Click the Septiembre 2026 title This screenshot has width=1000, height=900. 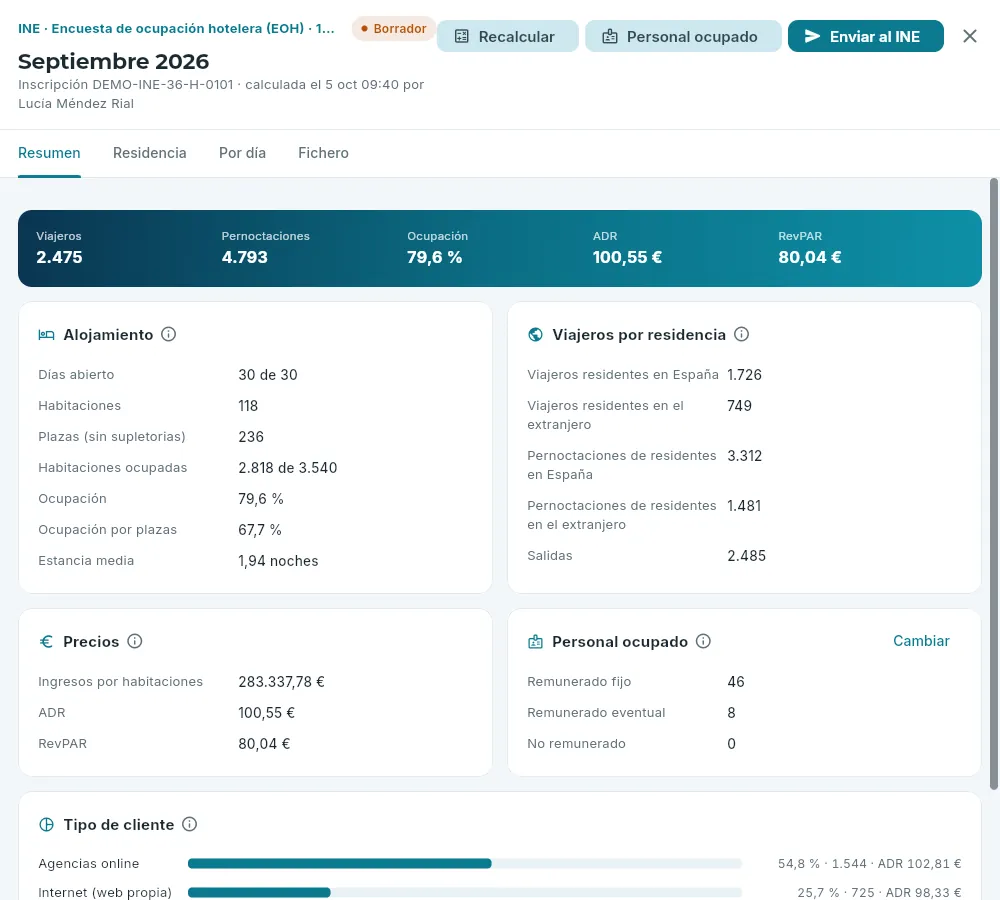click(114, 61)
